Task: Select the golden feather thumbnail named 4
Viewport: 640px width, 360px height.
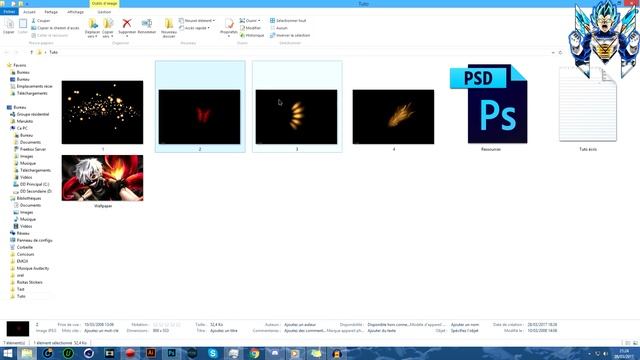Action: click(x=393, y=117)
